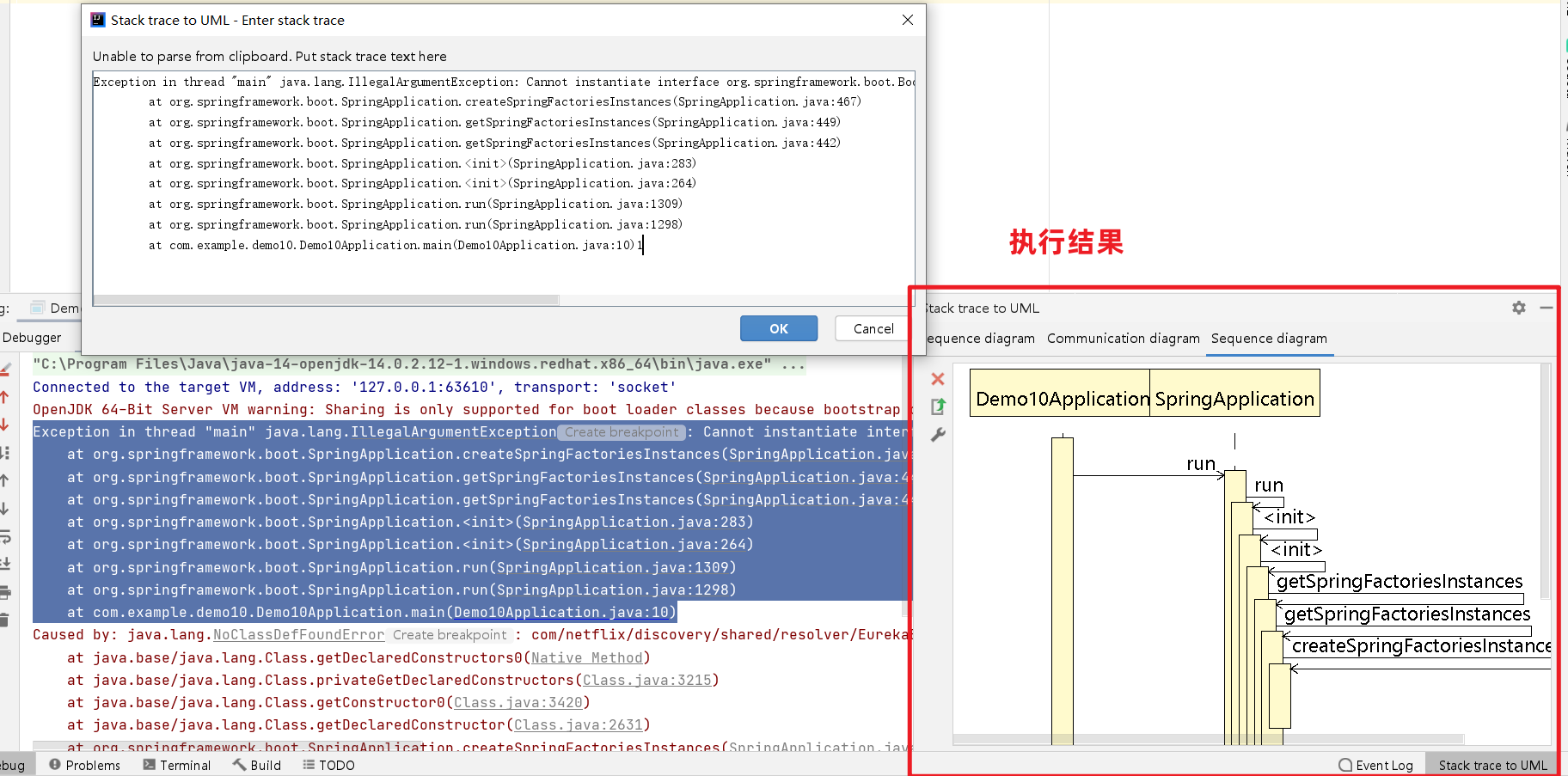Click the Debug icon in the bottom bar
Image resolution: width=1568 pixels, height=776 pixels.
point(13,764)
